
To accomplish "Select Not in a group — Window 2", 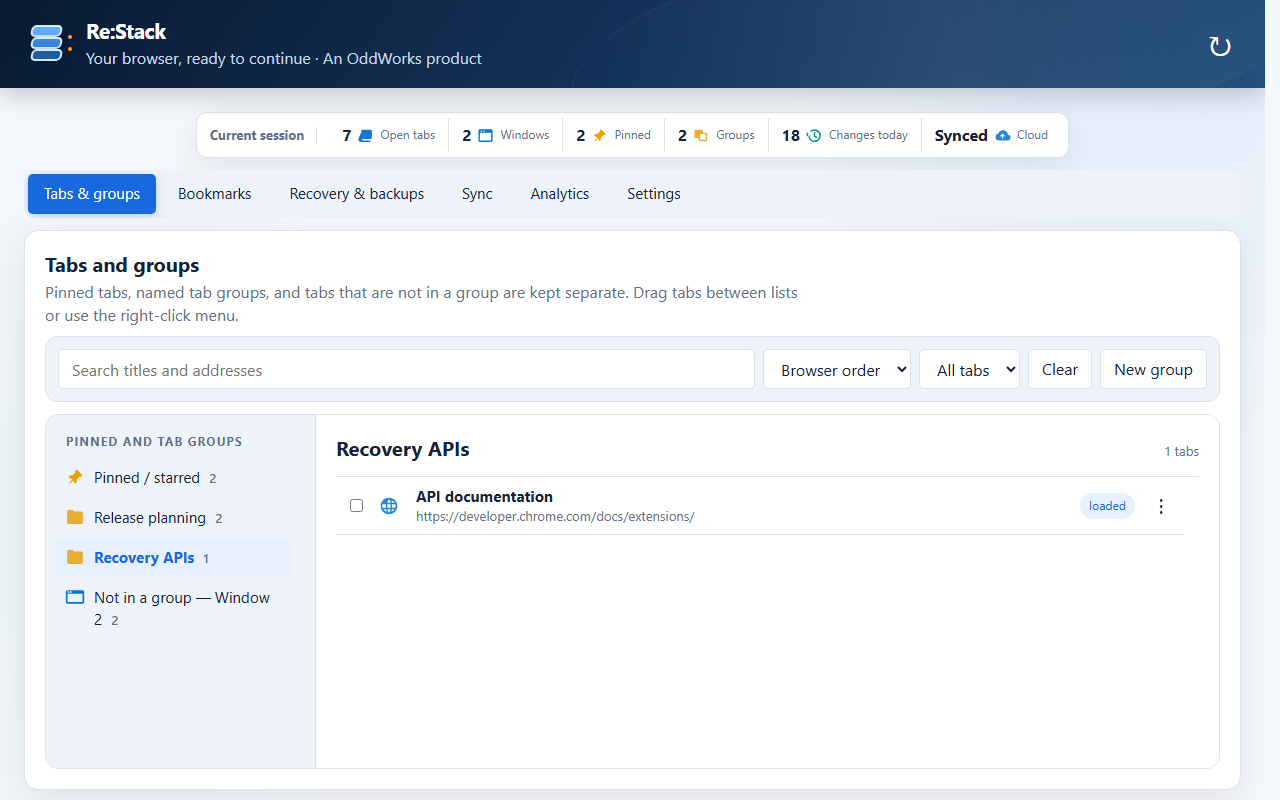I will (173, 608).
